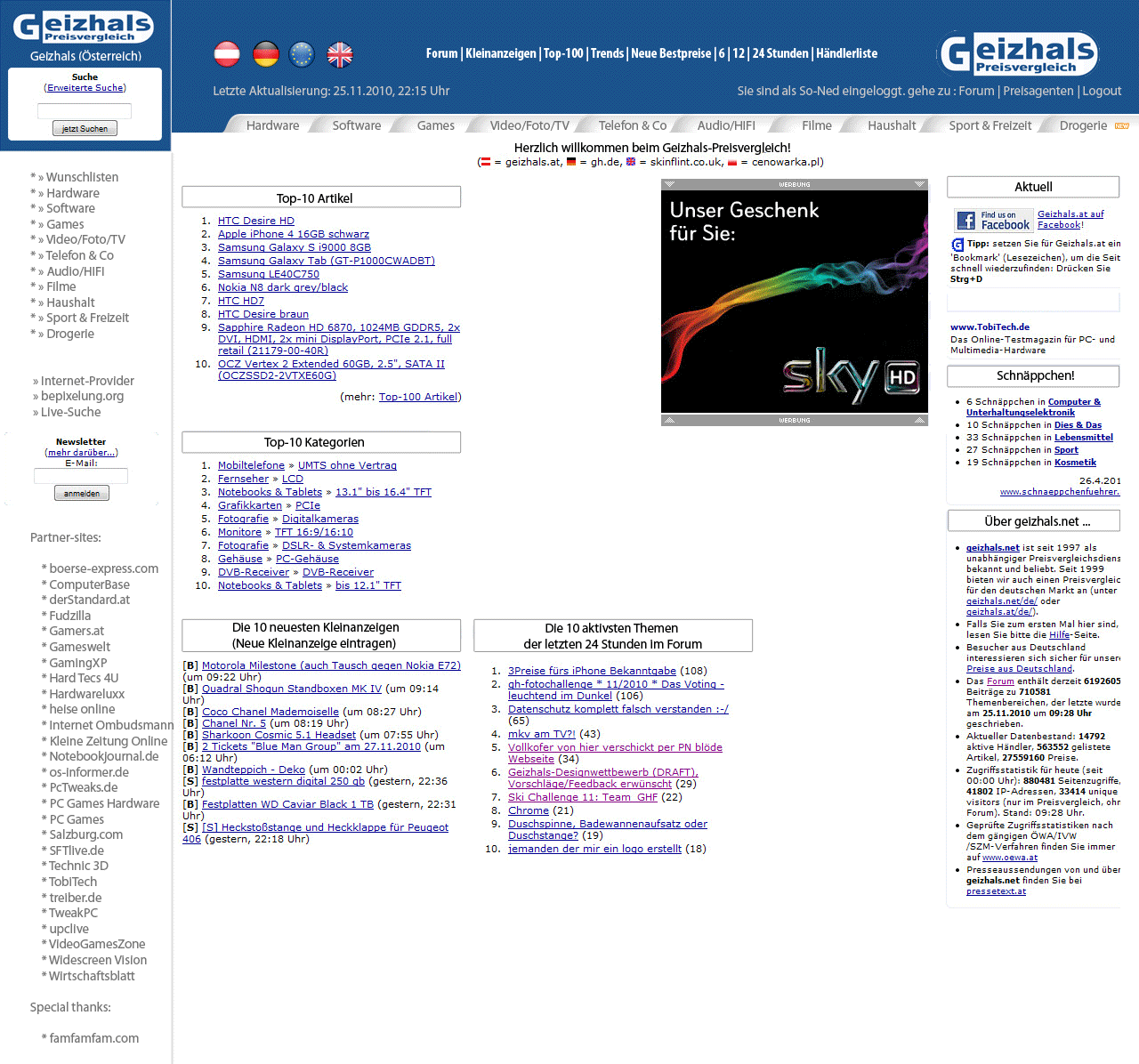Screen dimensions: 1139x1064
Task: Open Top-100 in top menu
Action: (x=563, y=53)
